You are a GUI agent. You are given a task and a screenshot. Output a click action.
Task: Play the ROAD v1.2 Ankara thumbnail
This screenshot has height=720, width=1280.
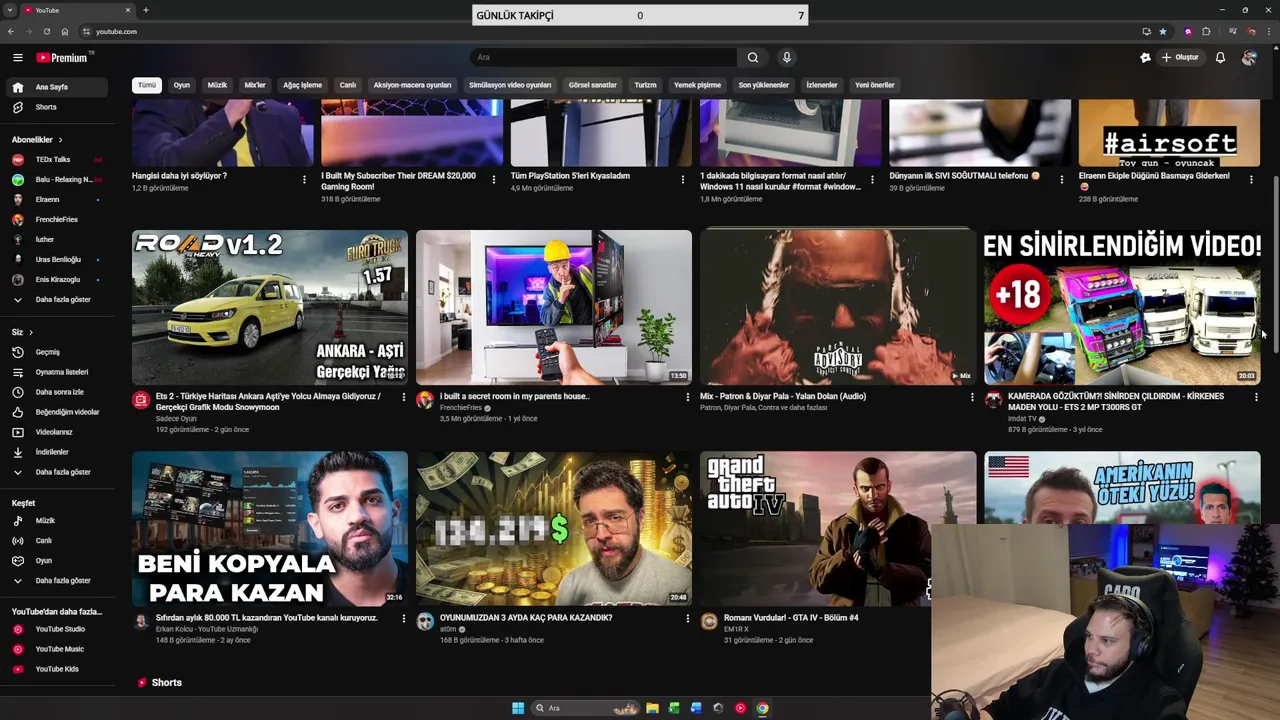click(270, 307)
